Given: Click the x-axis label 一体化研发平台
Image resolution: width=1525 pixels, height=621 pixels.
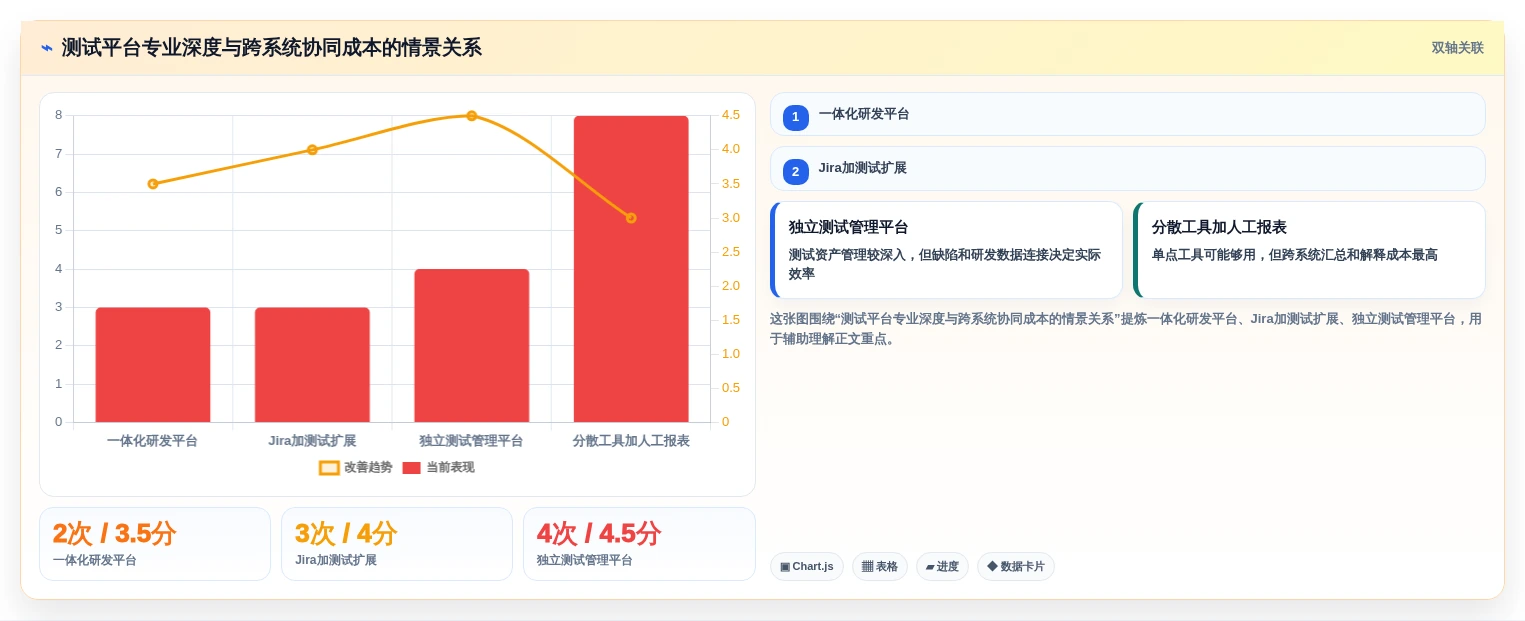Looking at the screenshot, I should pos(153,441).
